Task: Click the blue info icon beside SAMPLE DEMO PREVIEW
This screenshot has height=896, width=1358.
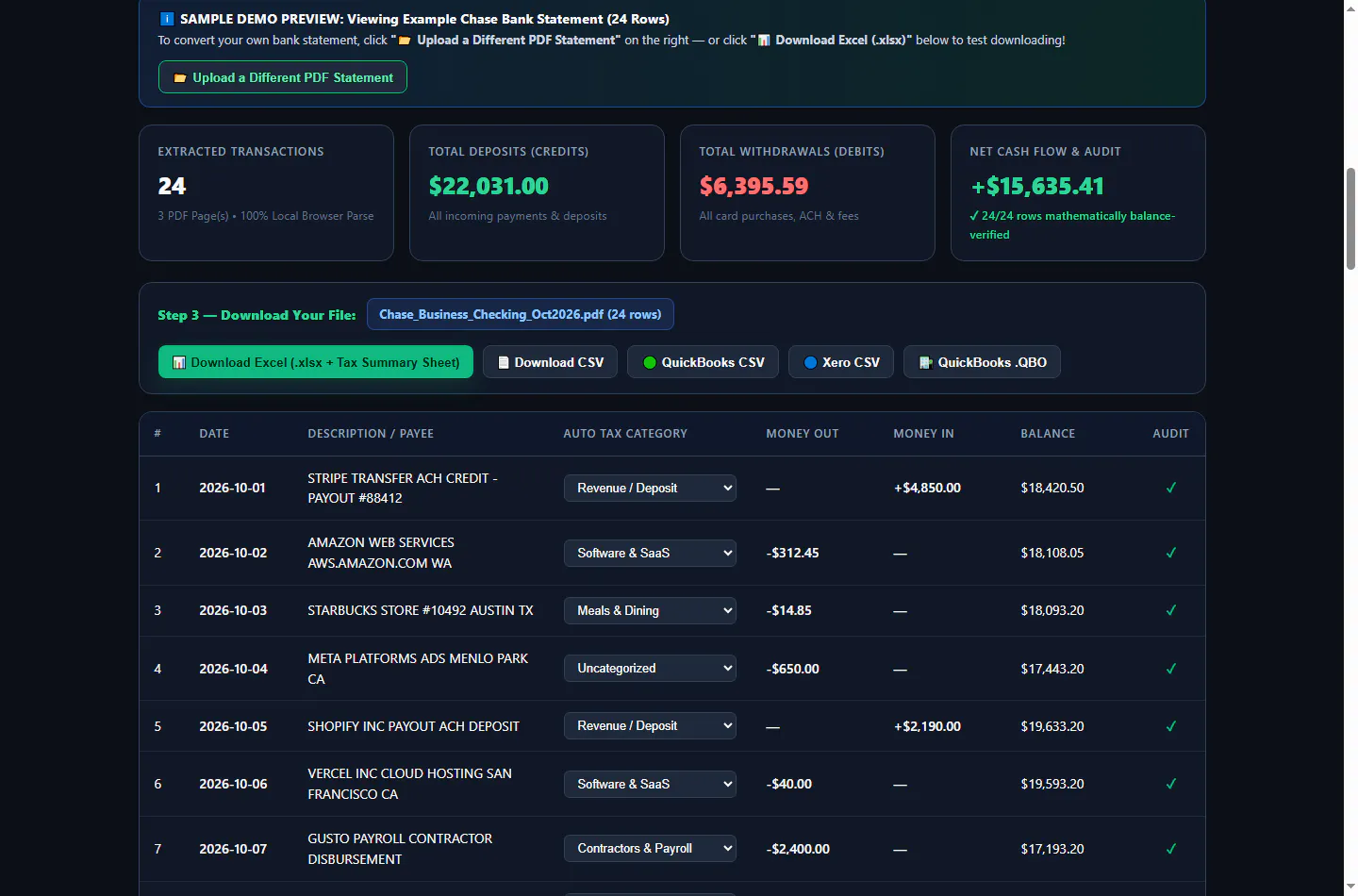Action: (x=167, y=19)
